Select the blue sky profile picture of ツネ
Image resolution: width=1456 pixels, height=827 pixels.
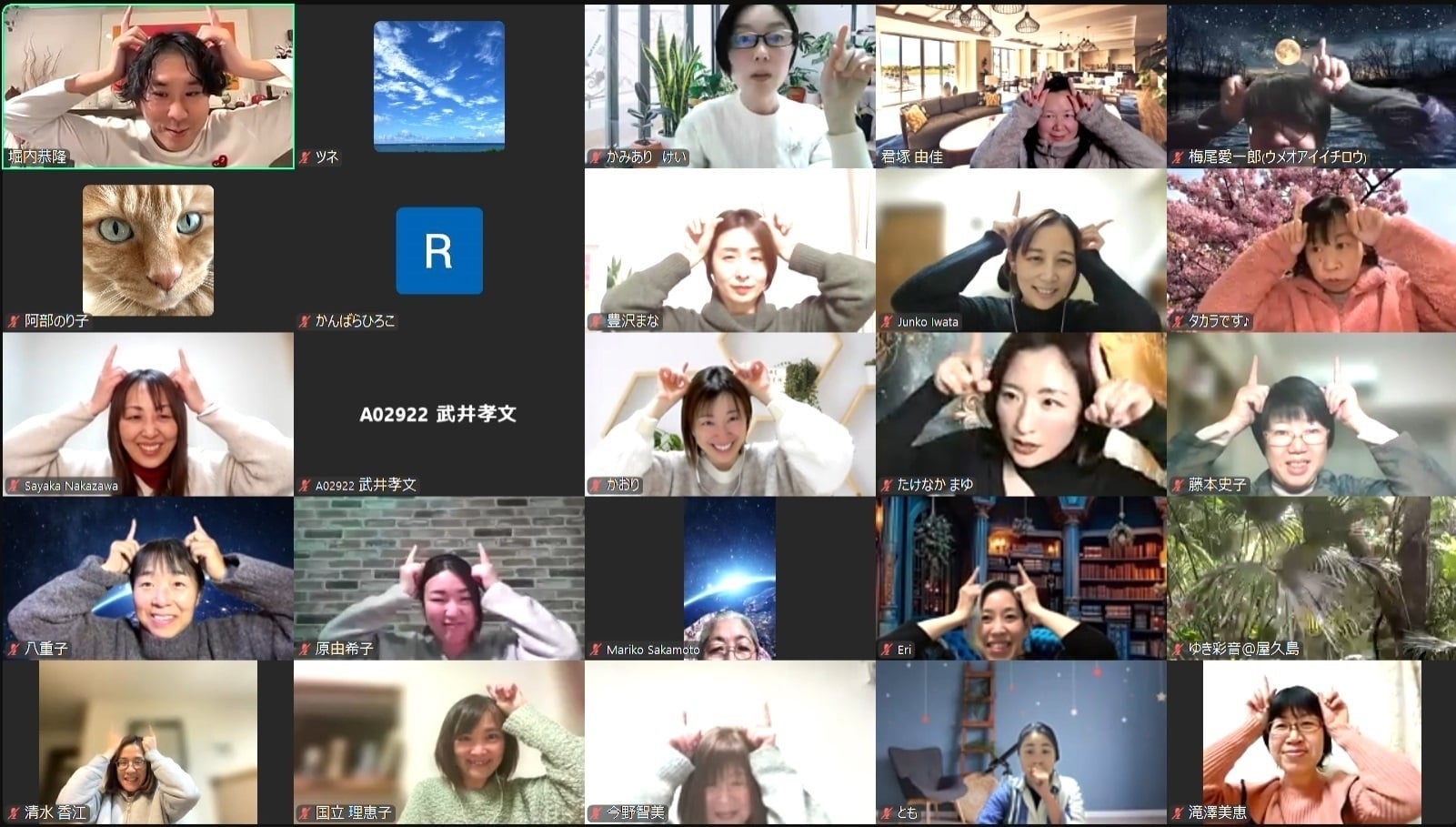pos(438,86)
